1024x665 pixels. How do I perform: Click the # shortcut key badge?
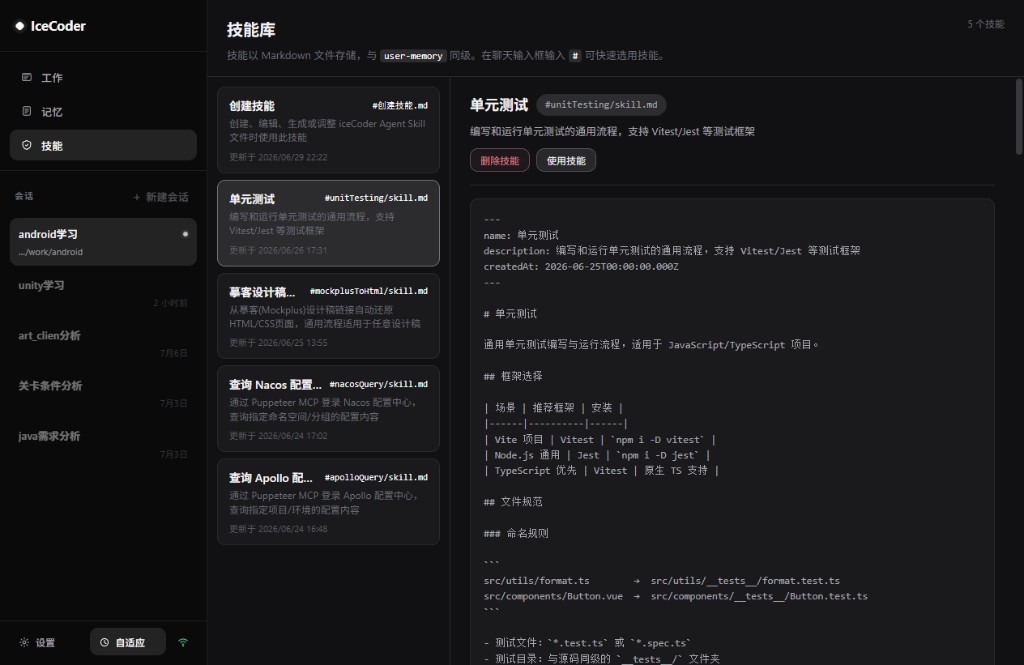click(575, 56)
